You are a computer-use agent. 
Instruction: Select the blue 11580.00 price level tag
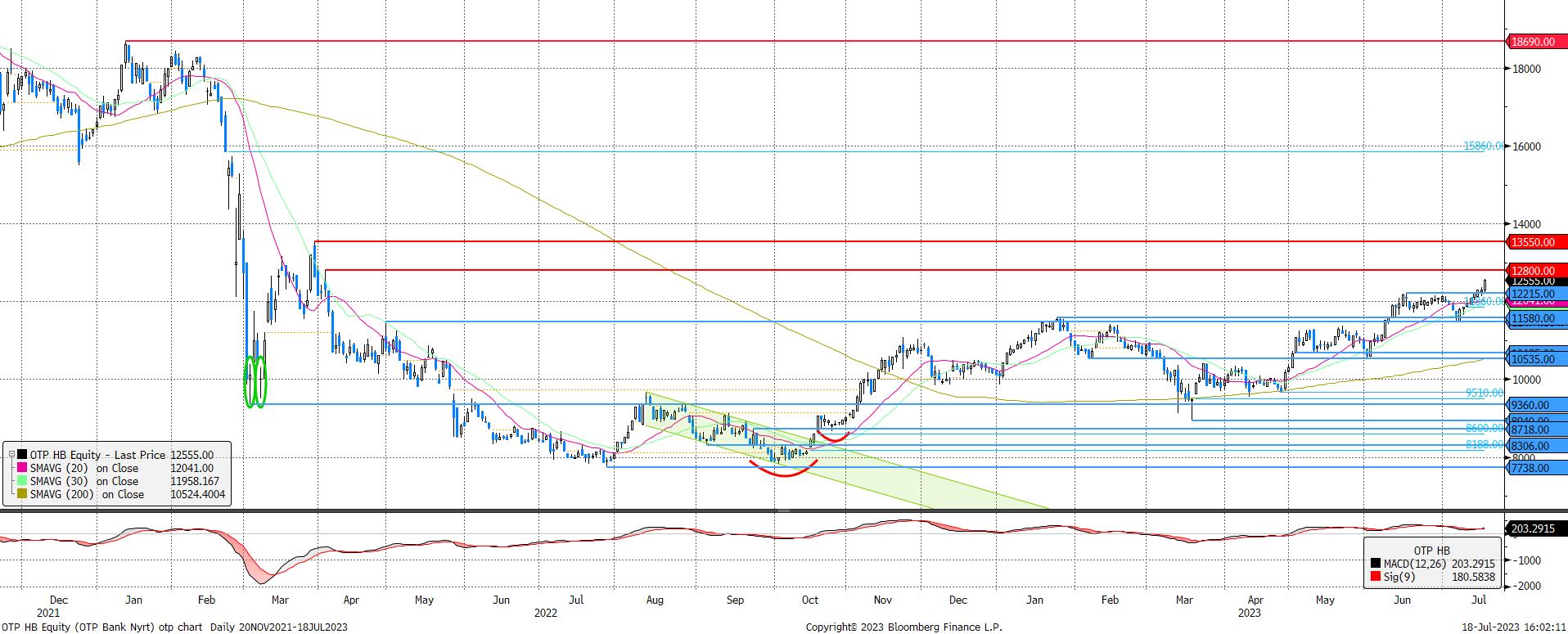[x=1535, y=318]
